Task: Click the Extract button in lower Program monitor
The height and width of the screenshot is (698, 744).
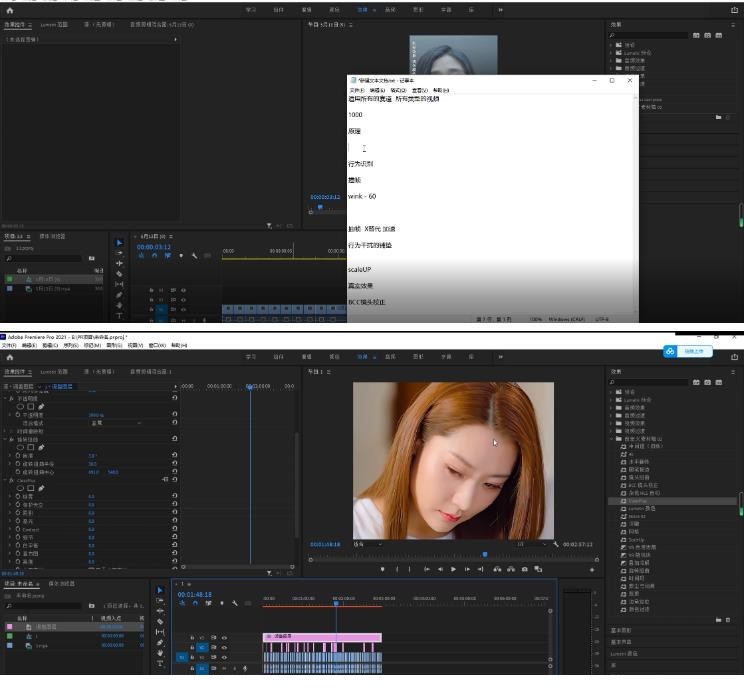Action: [511, 569]
